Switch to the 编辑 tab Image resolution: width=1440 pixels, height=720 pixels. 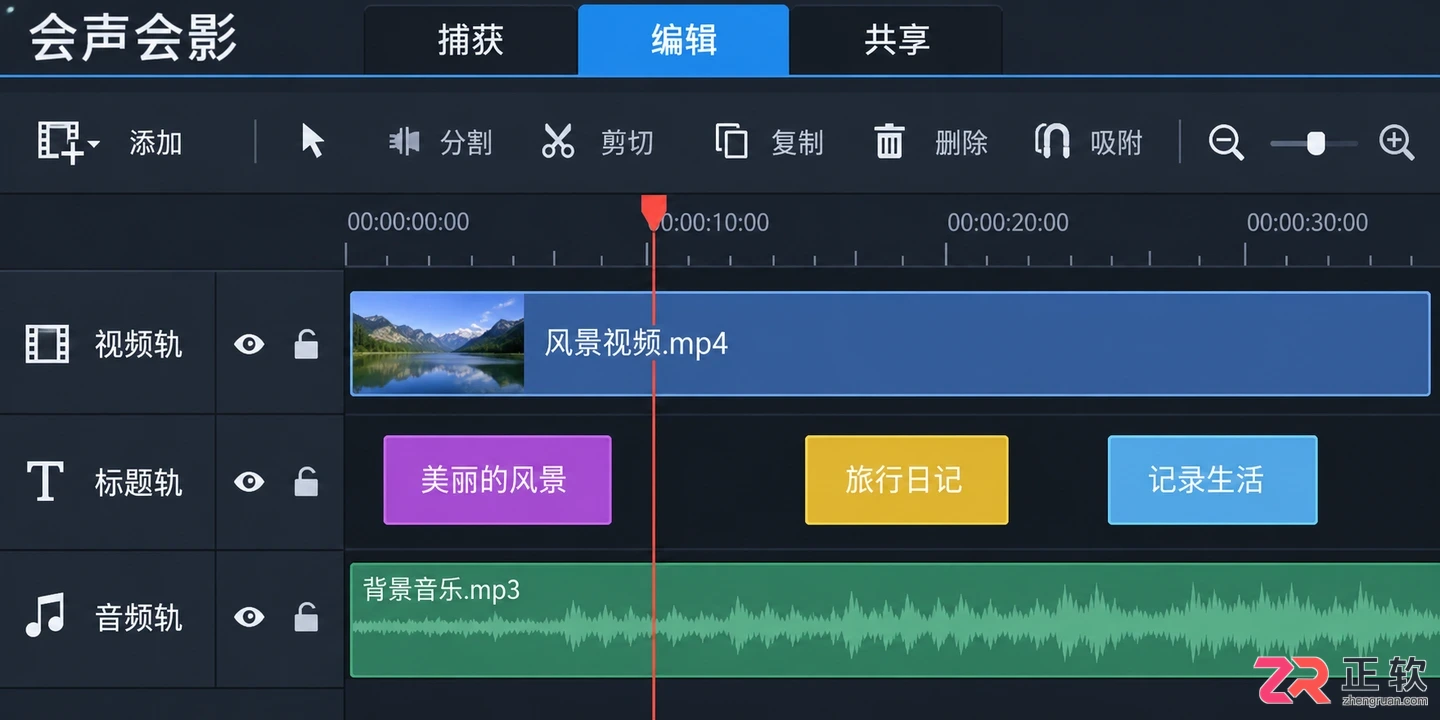click(684, 40)
